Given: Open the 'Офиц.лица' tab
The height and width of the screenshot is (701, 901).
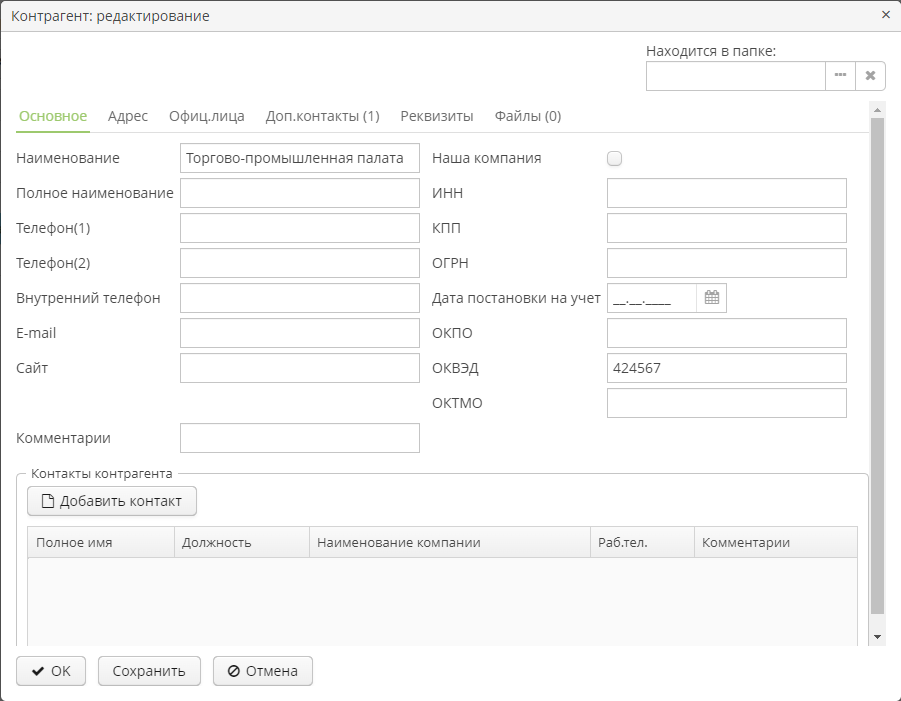Looking at the screenshot, I should click(207, 116).
